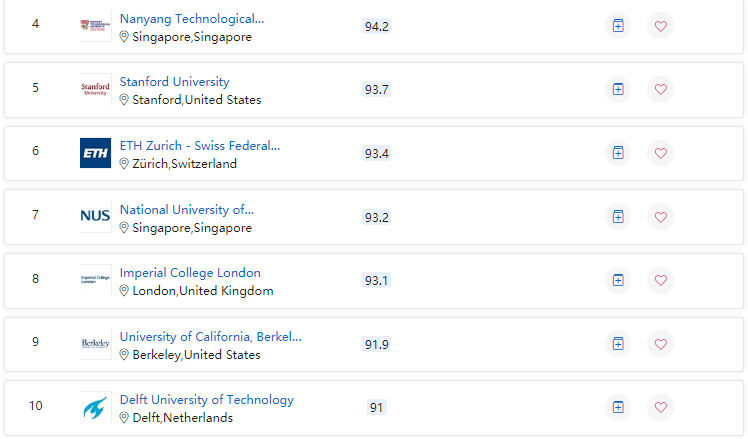The image size is (748, 439).
Task: Add Stanford University to compare list
Action: click(618, 89)
